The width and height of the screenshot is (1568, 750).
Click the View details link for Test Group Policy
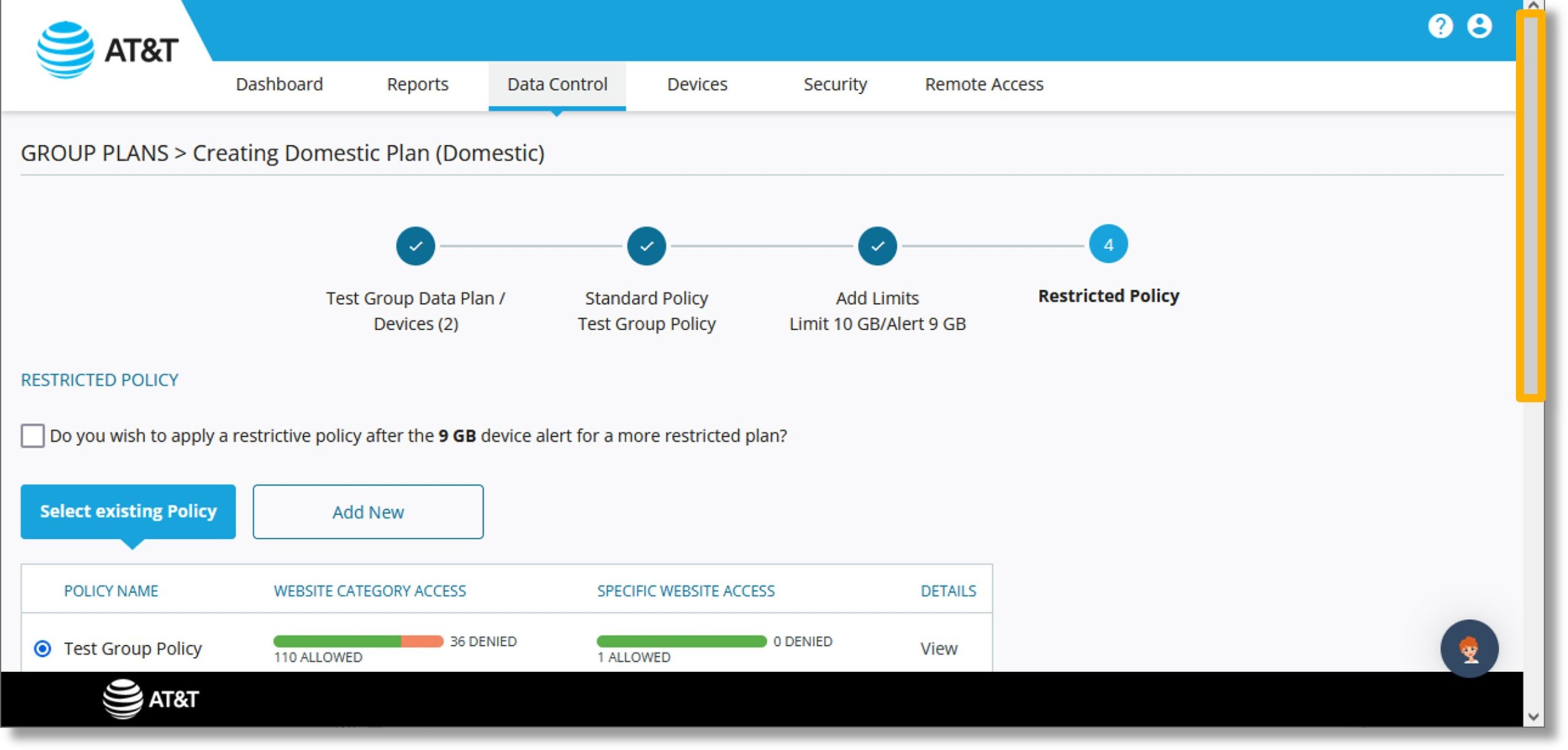click(x=938, y=648)
